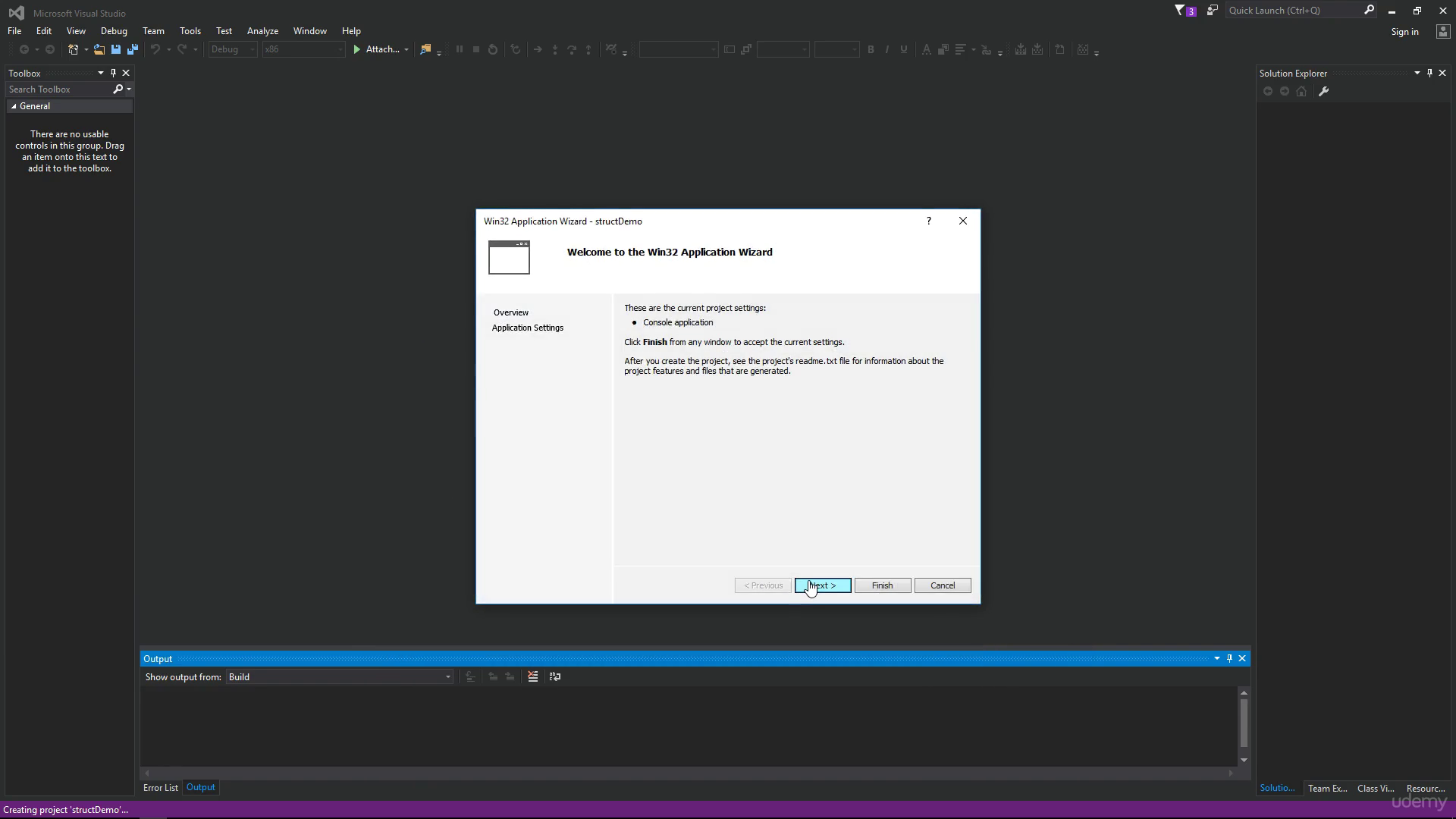Screen dimensions: 1456x819
Task: Click the Finish button in the wizard
Action: [883, 586]
